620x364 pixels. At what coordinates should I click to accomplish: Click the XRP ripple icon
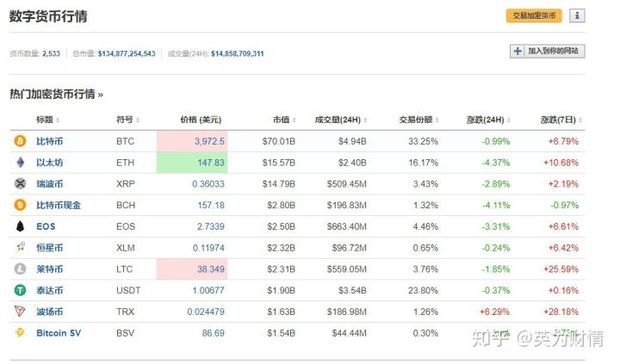click(x=20, y=183)
